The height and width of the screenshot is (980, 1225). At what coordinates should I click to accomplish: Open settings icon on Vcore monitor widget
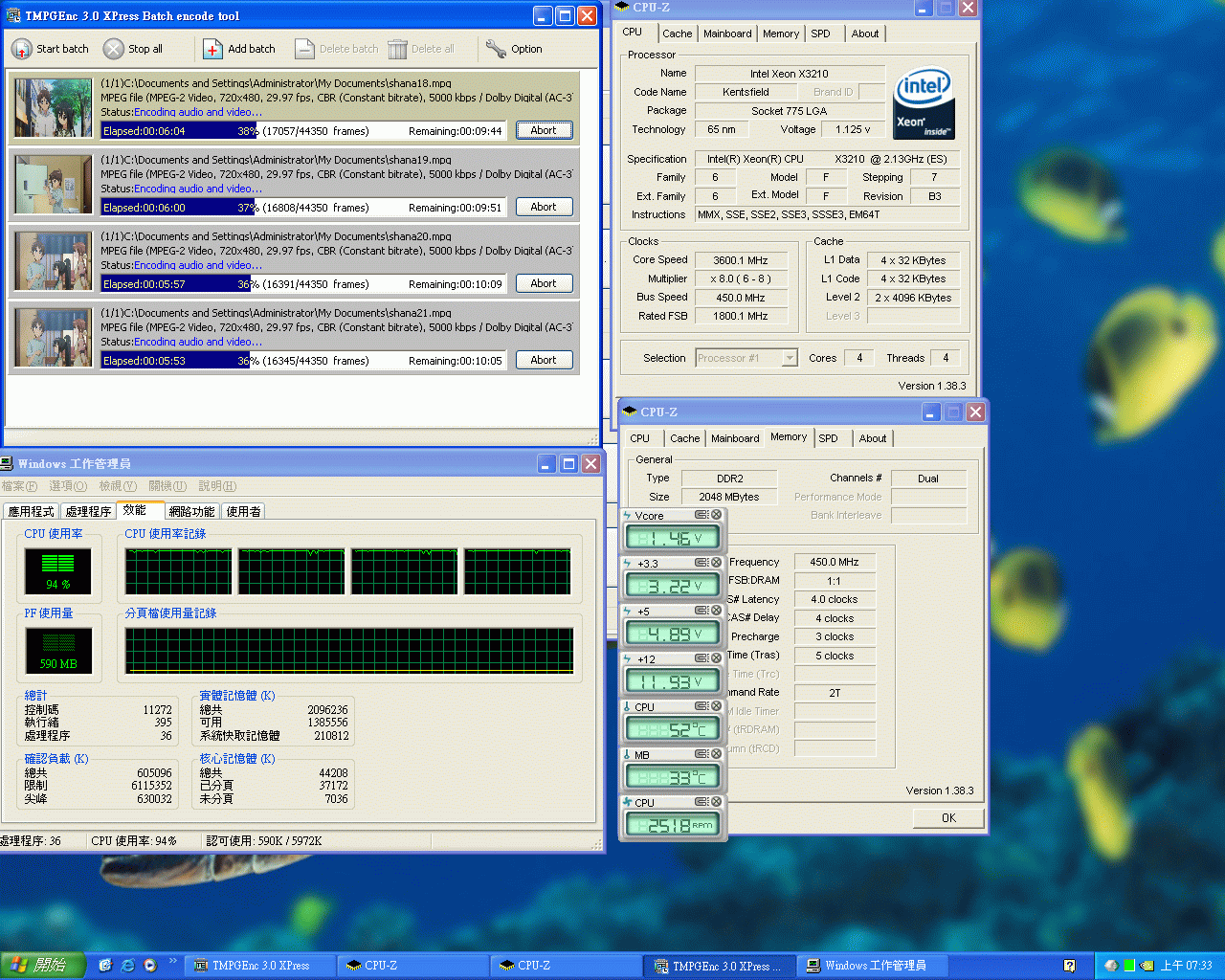tap(702, 515)
